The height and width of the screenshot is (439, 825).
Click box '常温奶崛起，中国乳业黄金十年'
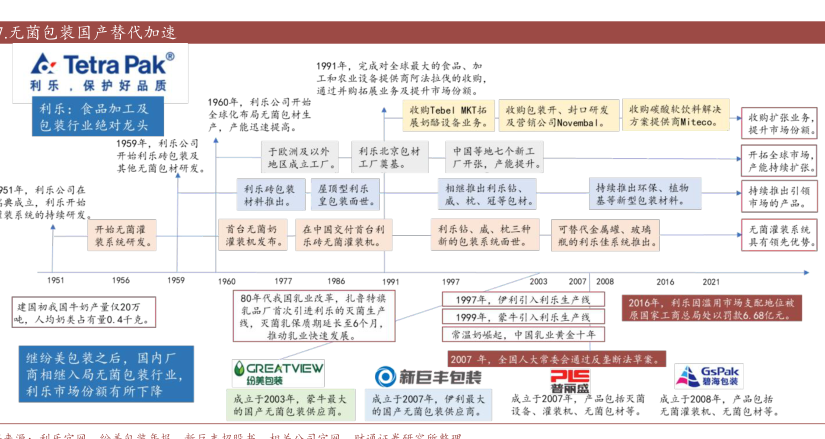coord(523,334)
